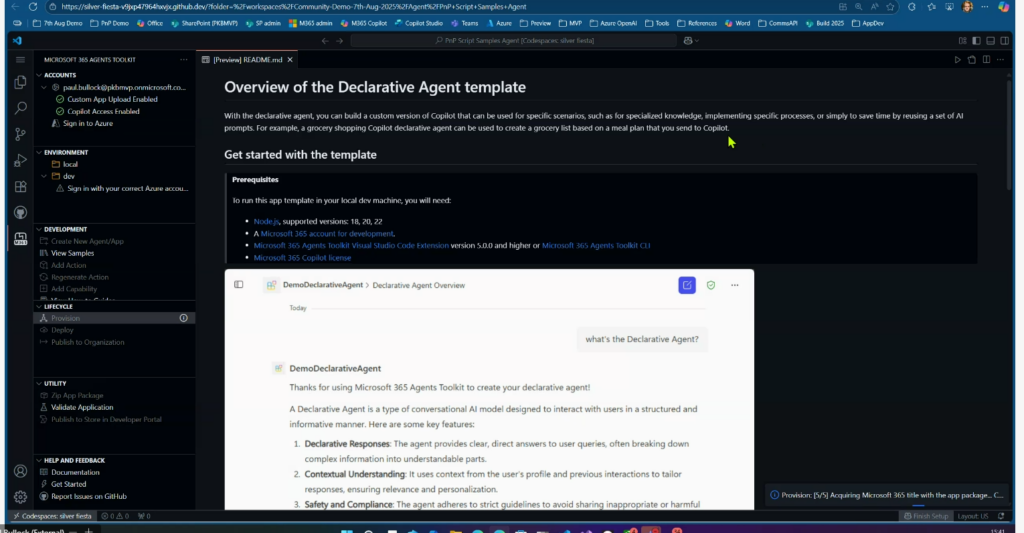Select the local environment
1024x533 pixels.
coord(71,165)
